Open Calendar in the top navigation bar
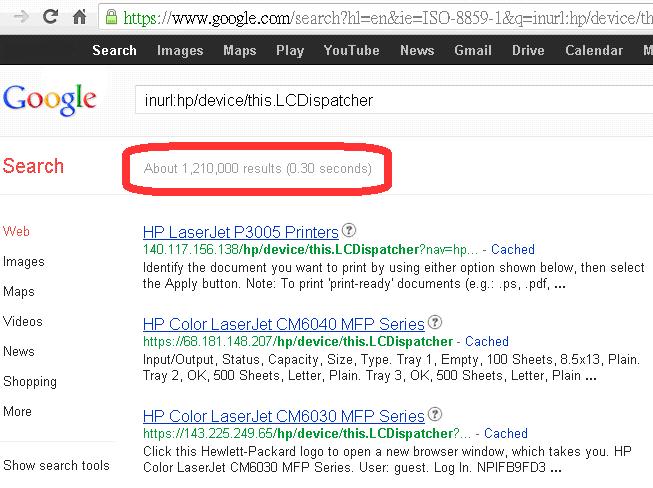 pos(594,50)
